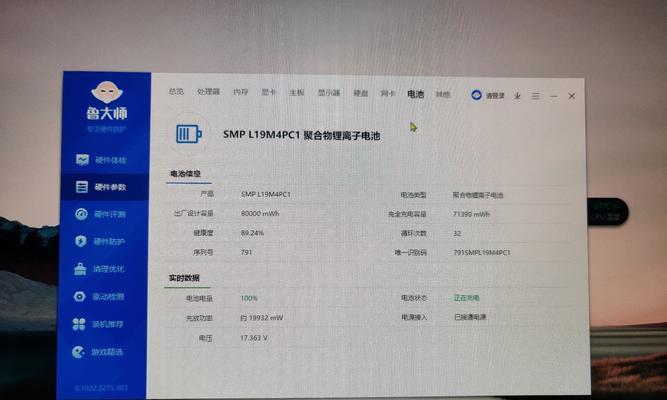667x400 pixels.
Task: Click the voltage value 17.363 V
Action: coord(254,338)
